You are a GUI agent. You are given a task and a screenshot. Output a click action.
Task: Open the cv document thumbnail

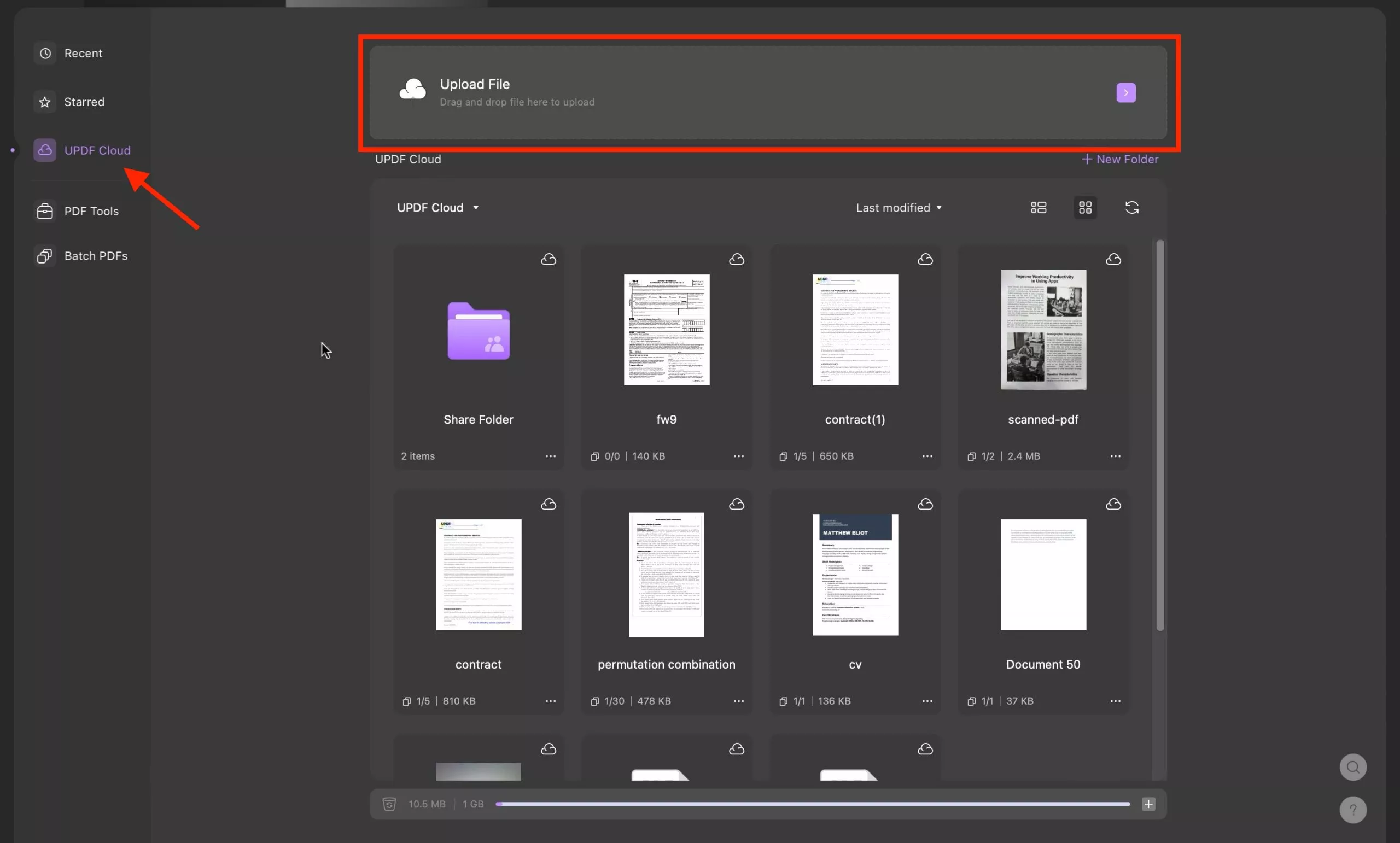coord(855,575)
